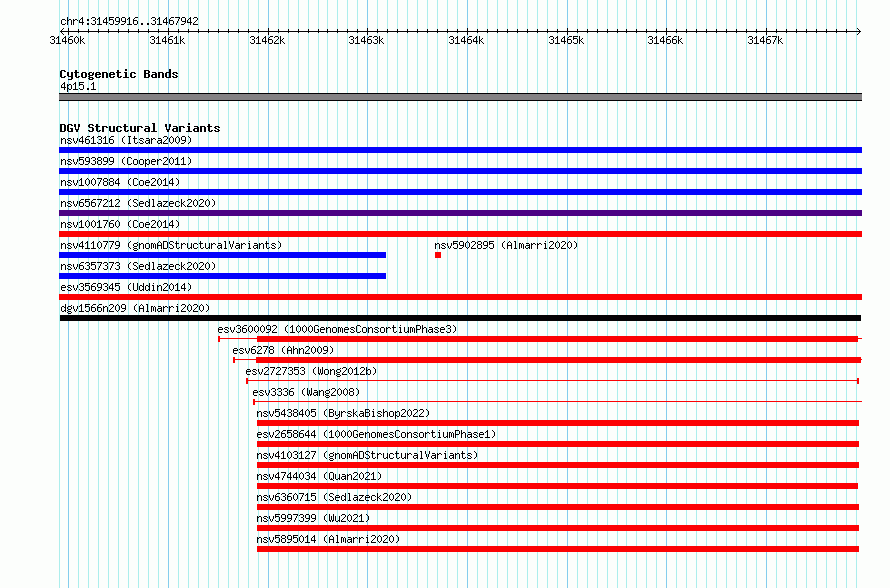The height and width of the screenshot is (588, 890).
Task: Click the red bar under esv3569345
Action: coord(460,297)
